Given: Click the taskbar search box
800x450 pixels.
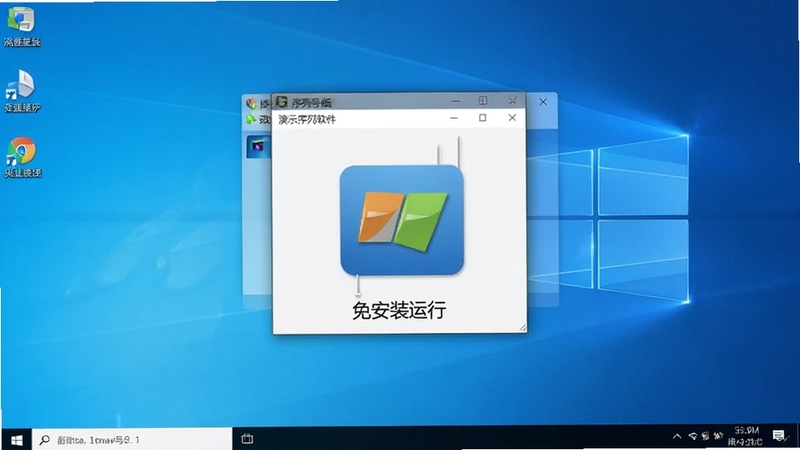Looking at the screenshot, I should [x=132, y=439].
